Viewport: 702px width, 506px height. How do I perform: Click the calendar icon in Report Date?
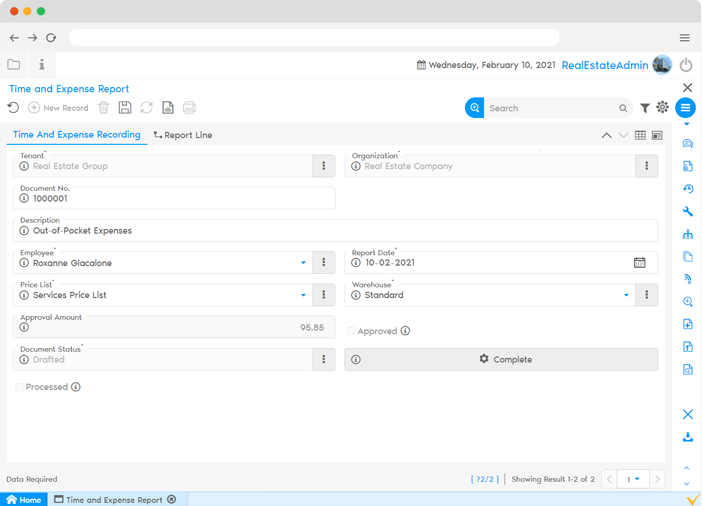[x=640, y=263]
